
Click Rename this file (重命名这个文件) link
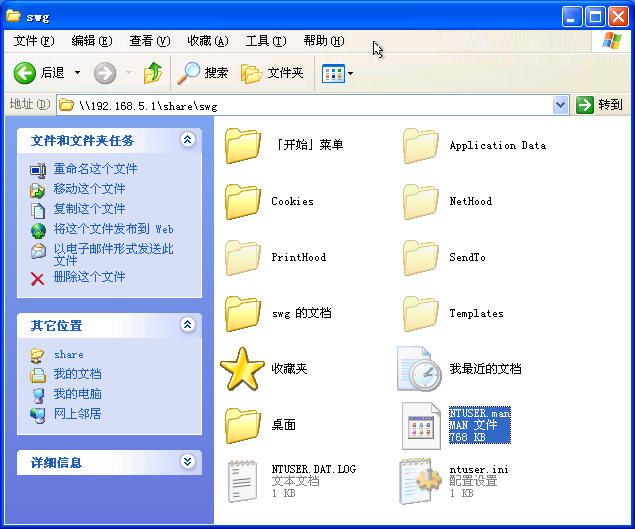point(95,169)
